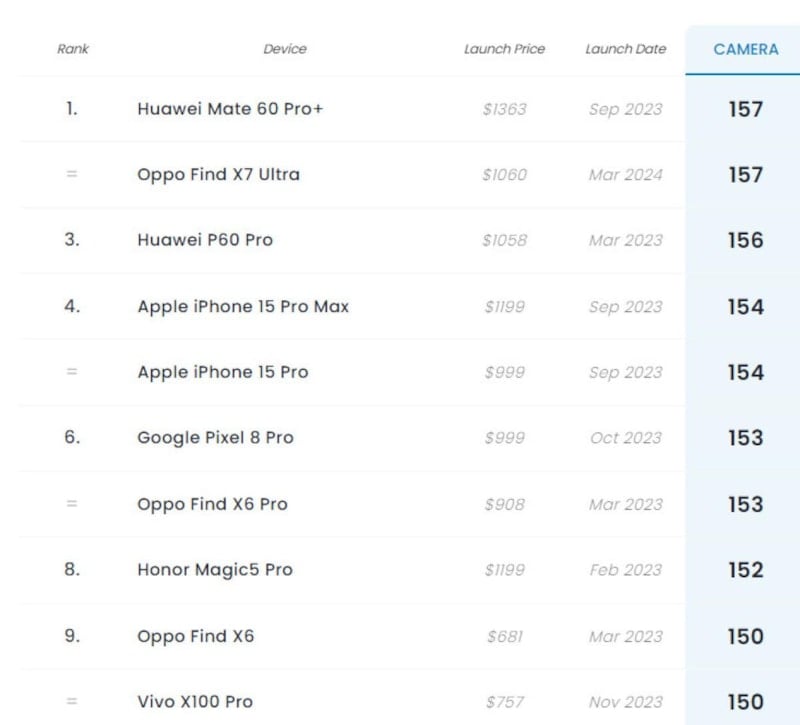Image resolution: width=800 pixels, height=725 pixels.
Task: Click the Oct 2023 launch date
Action: [x=625, y=438]
